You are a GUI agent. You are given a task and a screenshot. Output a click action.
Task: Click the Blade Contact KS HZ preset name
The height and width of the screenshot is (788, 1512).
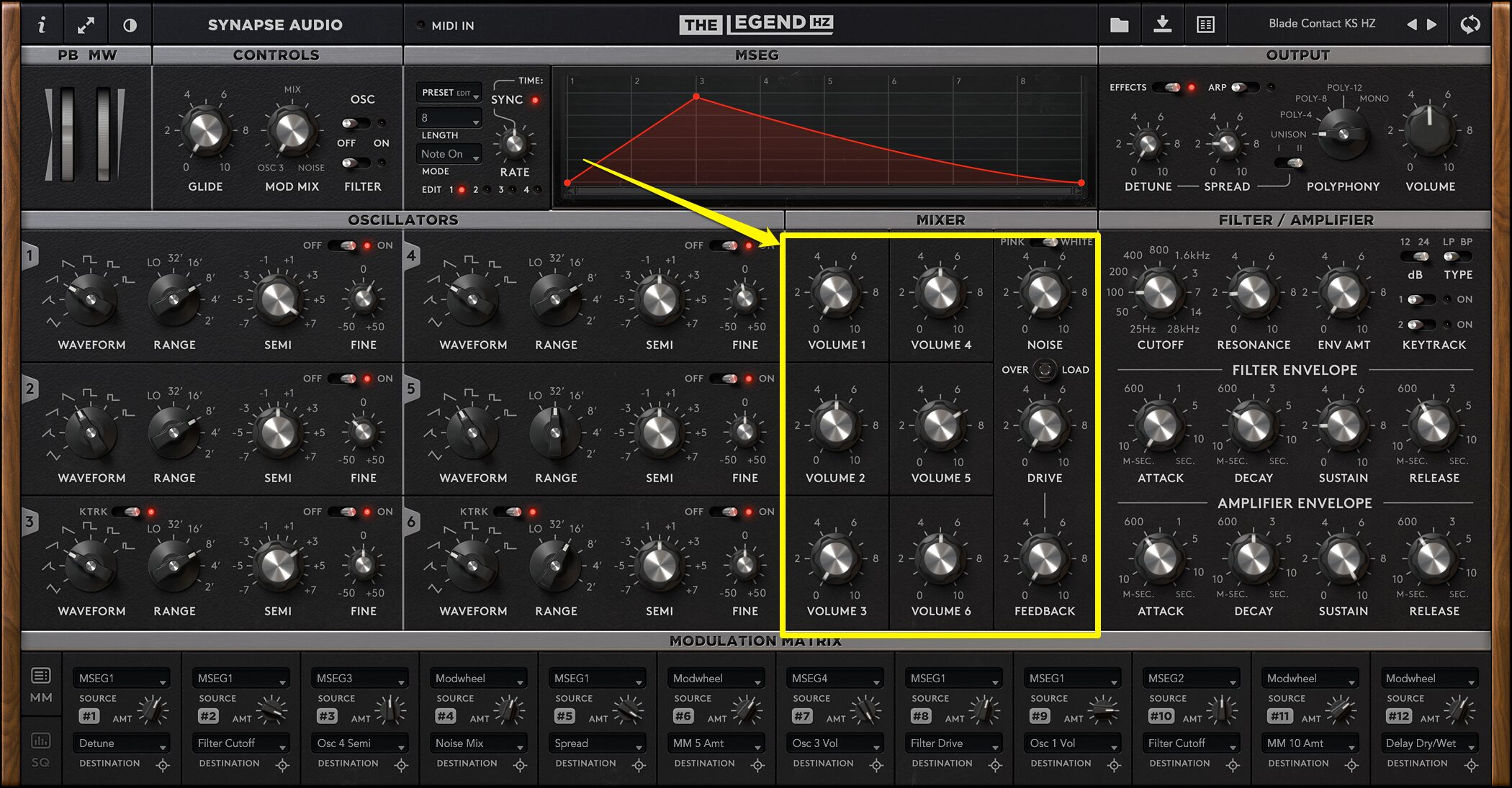(1322, 24)
